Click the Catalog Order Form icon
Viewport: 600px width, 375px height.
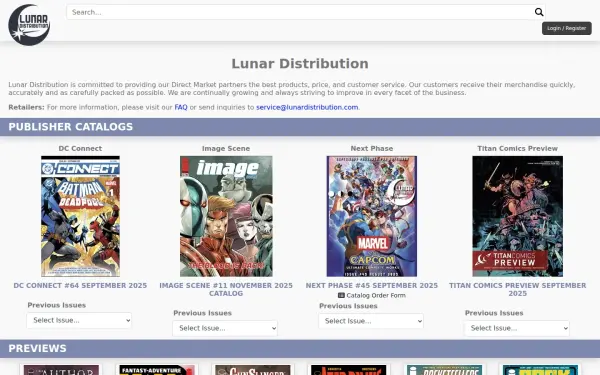pyautogui.click(x=341, y=295)
